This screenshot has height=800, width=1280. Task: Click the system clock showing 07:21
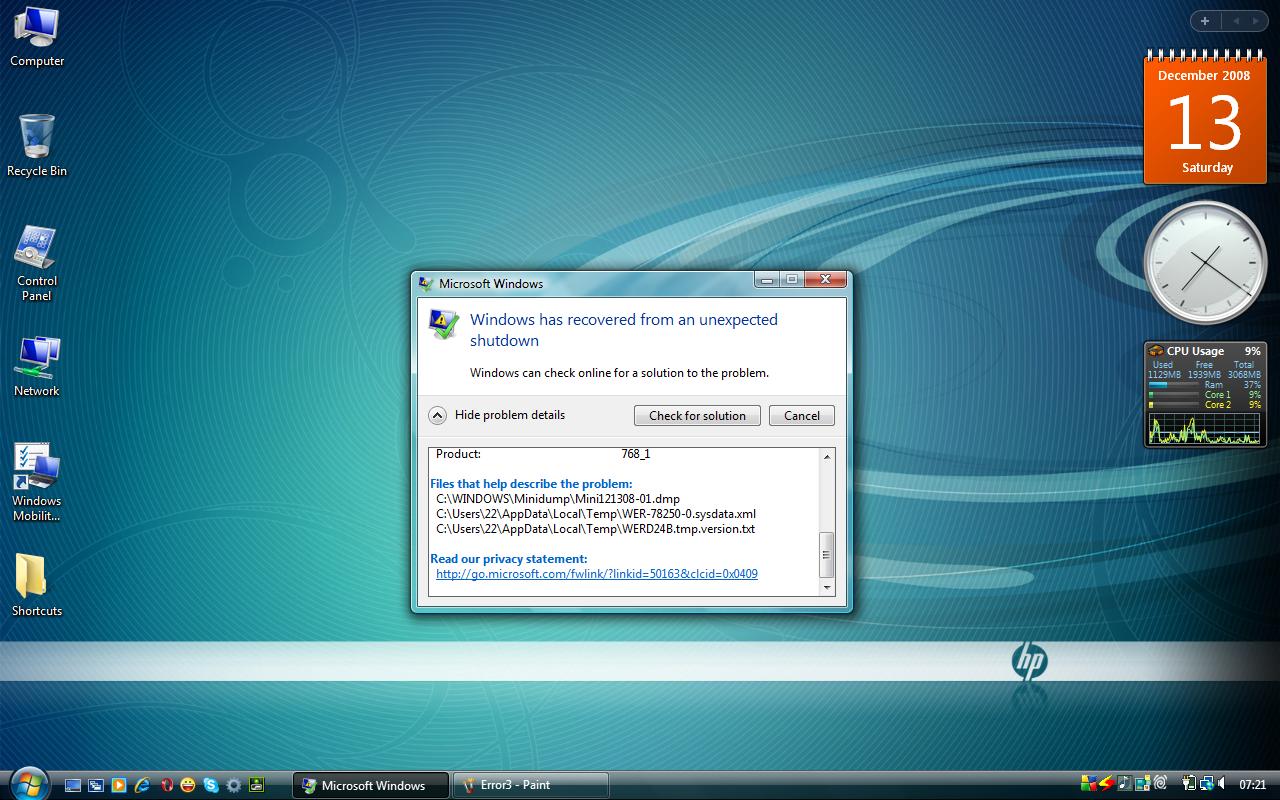point(1252,784)
